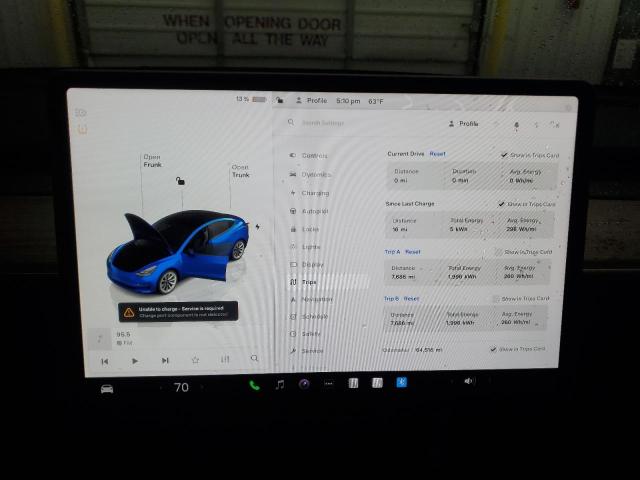Open the Music app in the bottom bar
The height and width of the screenshot is (480, 640).
280,384
